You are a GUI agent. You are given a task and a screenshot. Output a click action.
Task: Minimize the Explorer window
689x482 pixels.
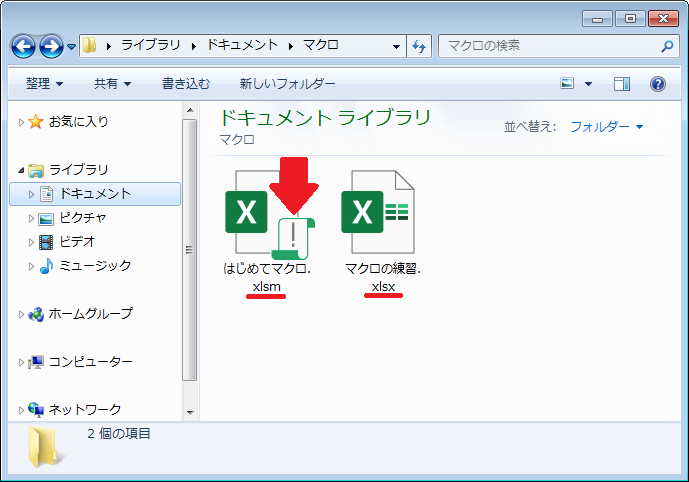click(597, 18)
